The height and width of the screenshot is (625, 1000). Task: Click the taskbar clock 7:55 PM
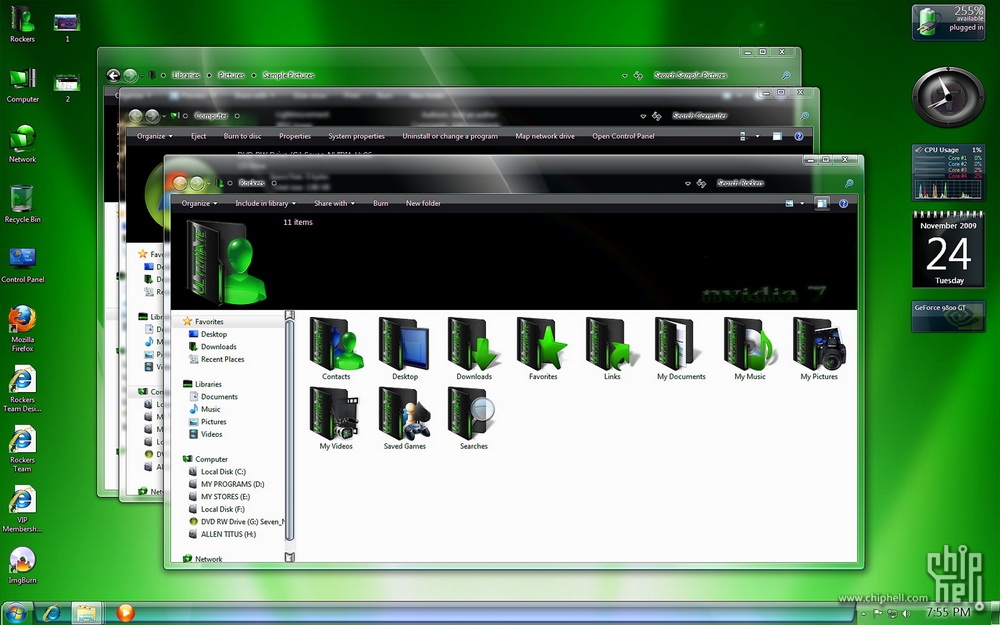(x=948, y=613)
